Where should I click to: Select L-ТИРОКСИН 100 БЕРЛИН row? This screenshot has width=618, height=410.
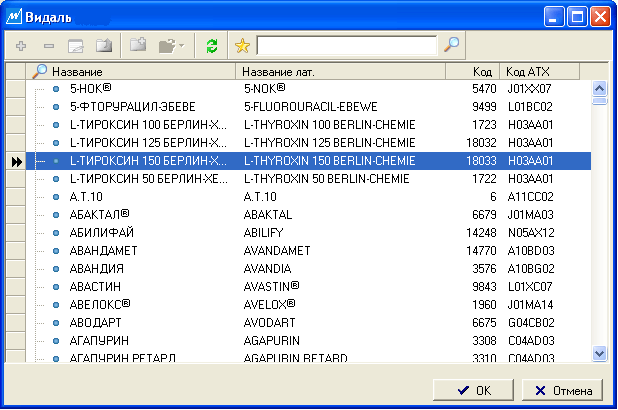[308, 125]
